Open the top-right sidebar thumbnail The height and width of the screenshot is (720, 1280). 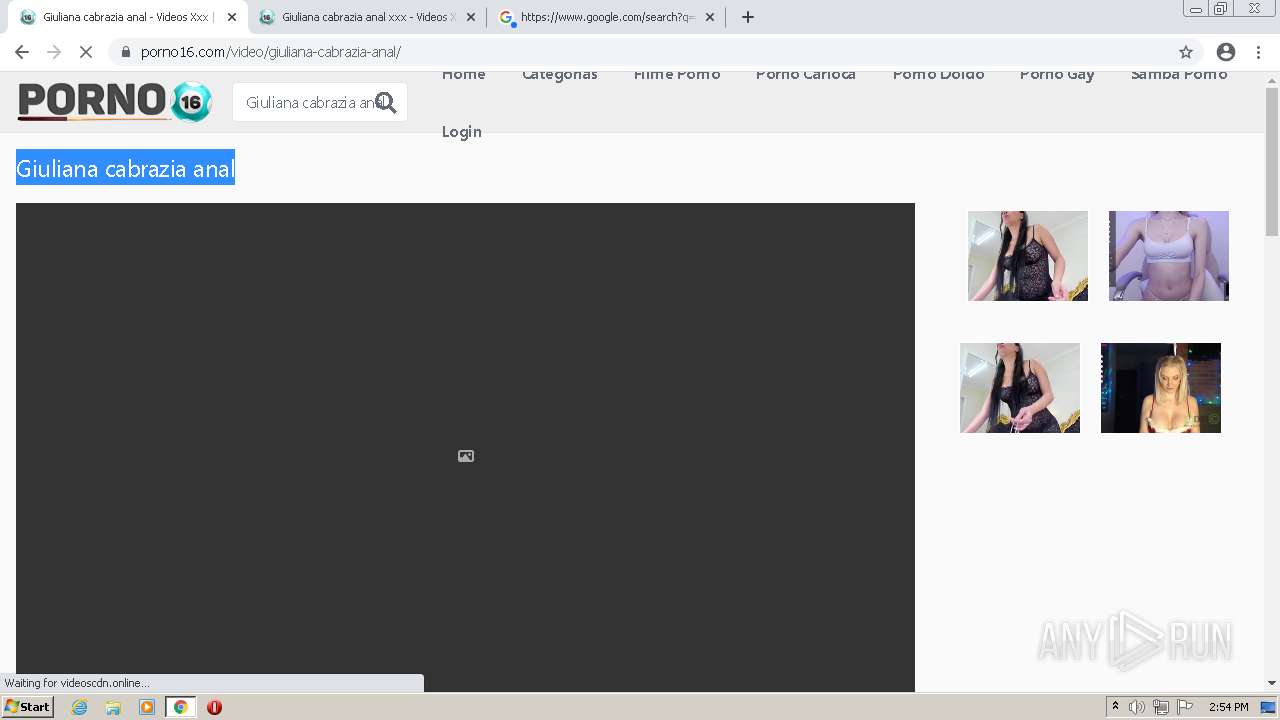pyautogui.click(x=1169, y=256)
